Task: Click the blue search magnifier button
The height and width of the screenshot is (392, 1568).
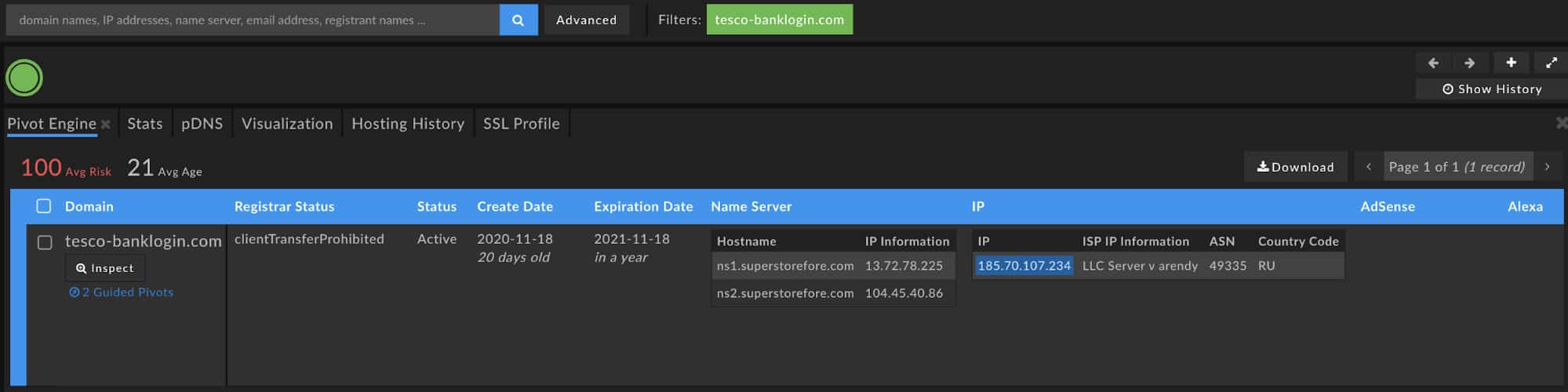Action: pos(518,20)
